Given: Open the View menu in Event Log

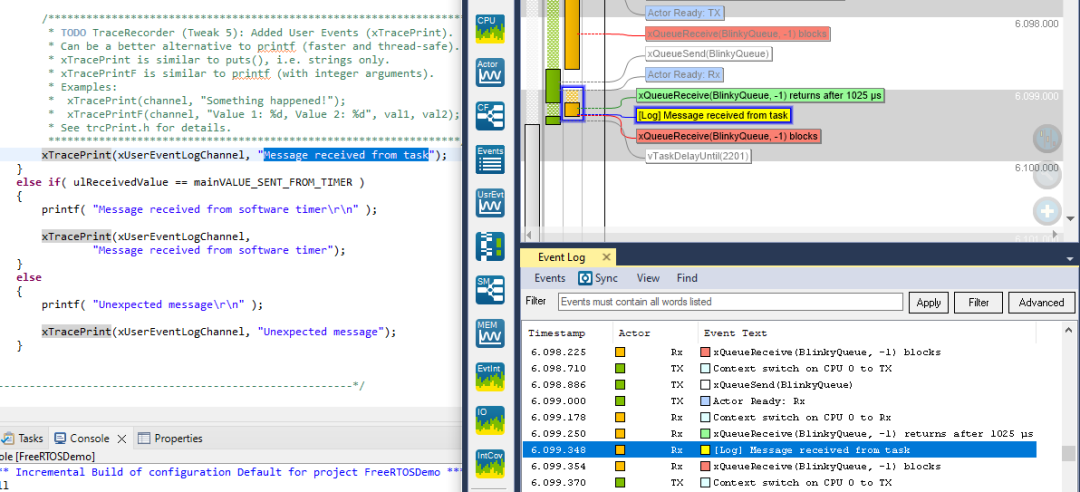Looking at the screenshot, I should (648, 278).
